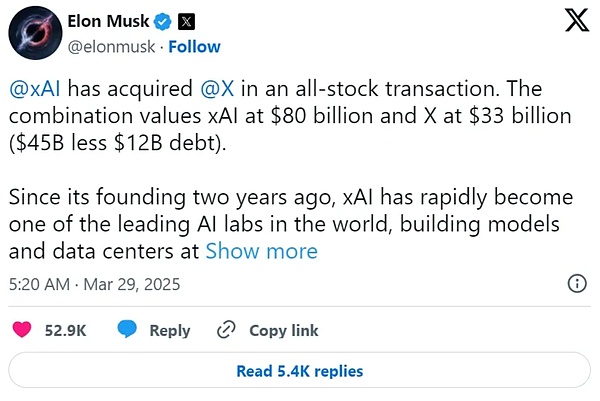Click the 5:20 AM · Mar 29, 2025 timestamp
The height and width of the screenshot is (401, 600).
tap(93, 284)
